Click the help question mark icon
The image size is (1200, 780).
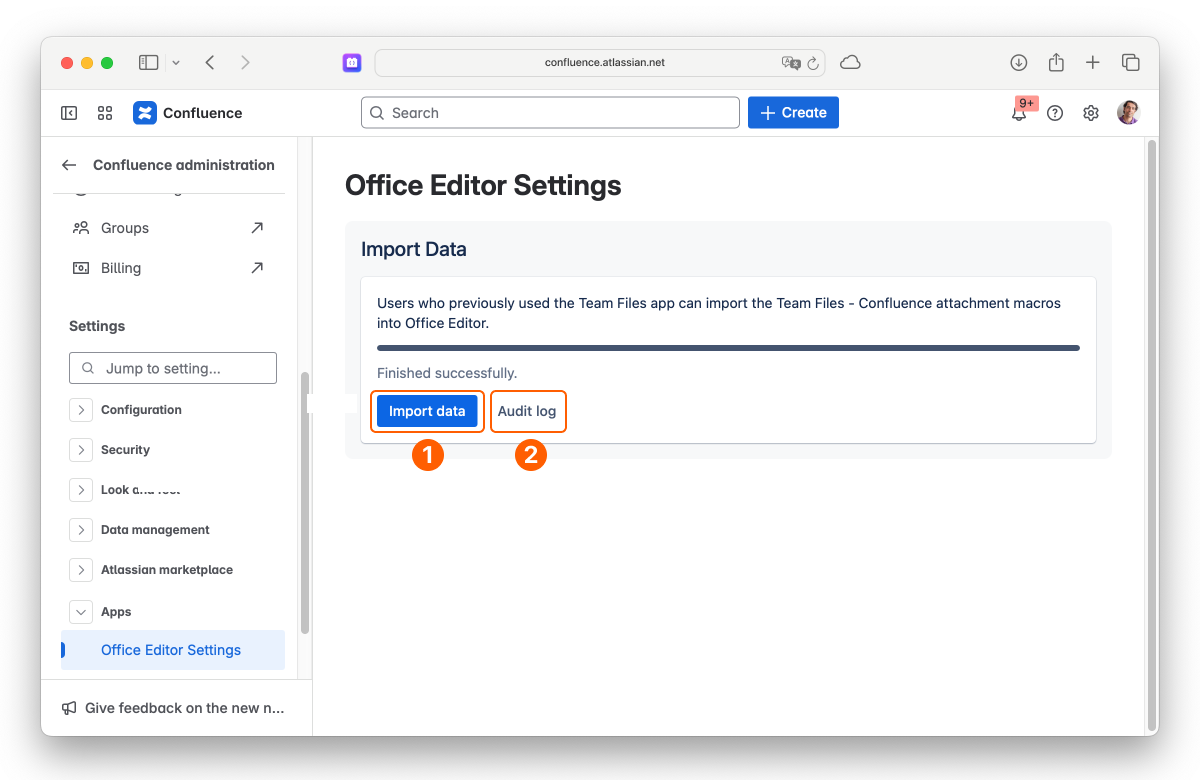(x=1055, y=113)
